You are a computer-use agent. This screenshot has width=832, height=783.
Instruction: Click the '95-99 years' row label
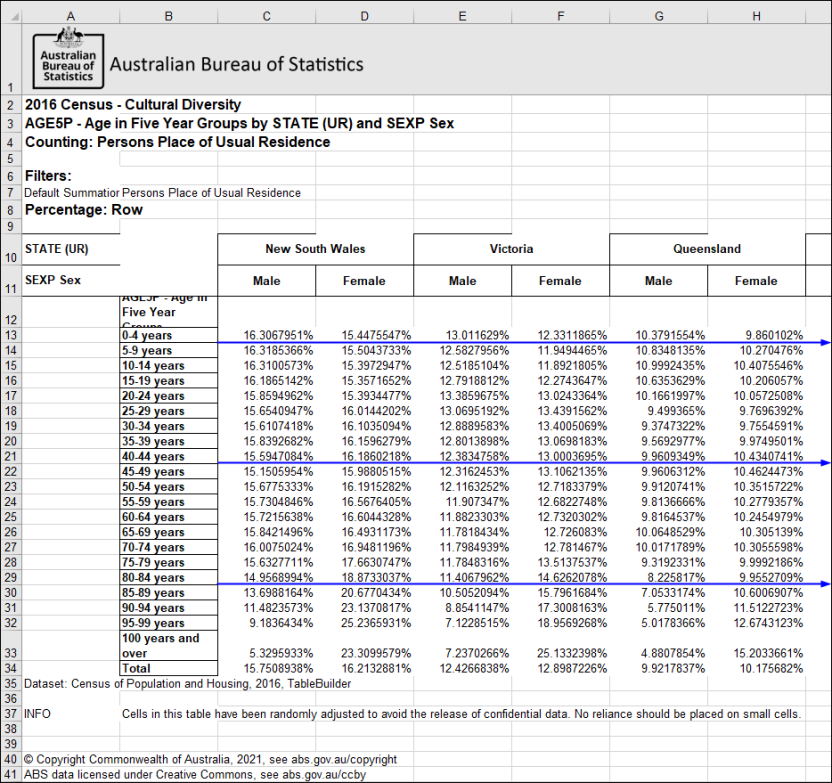pyautogui.click(x=169, y=623)
